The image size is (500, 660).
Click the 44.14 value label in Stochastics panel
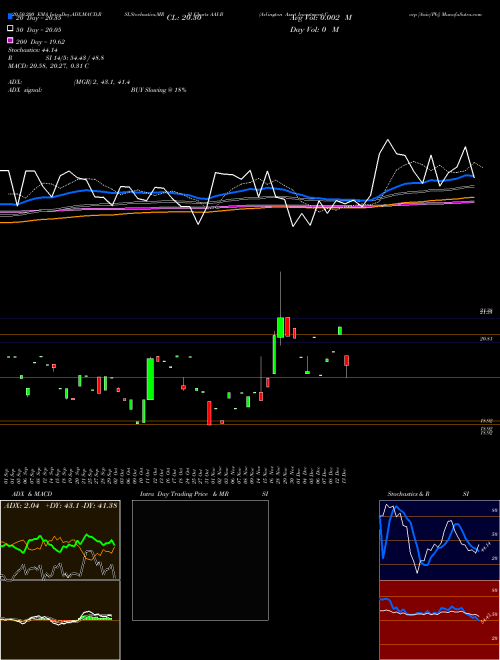click(x=484, y=547)
